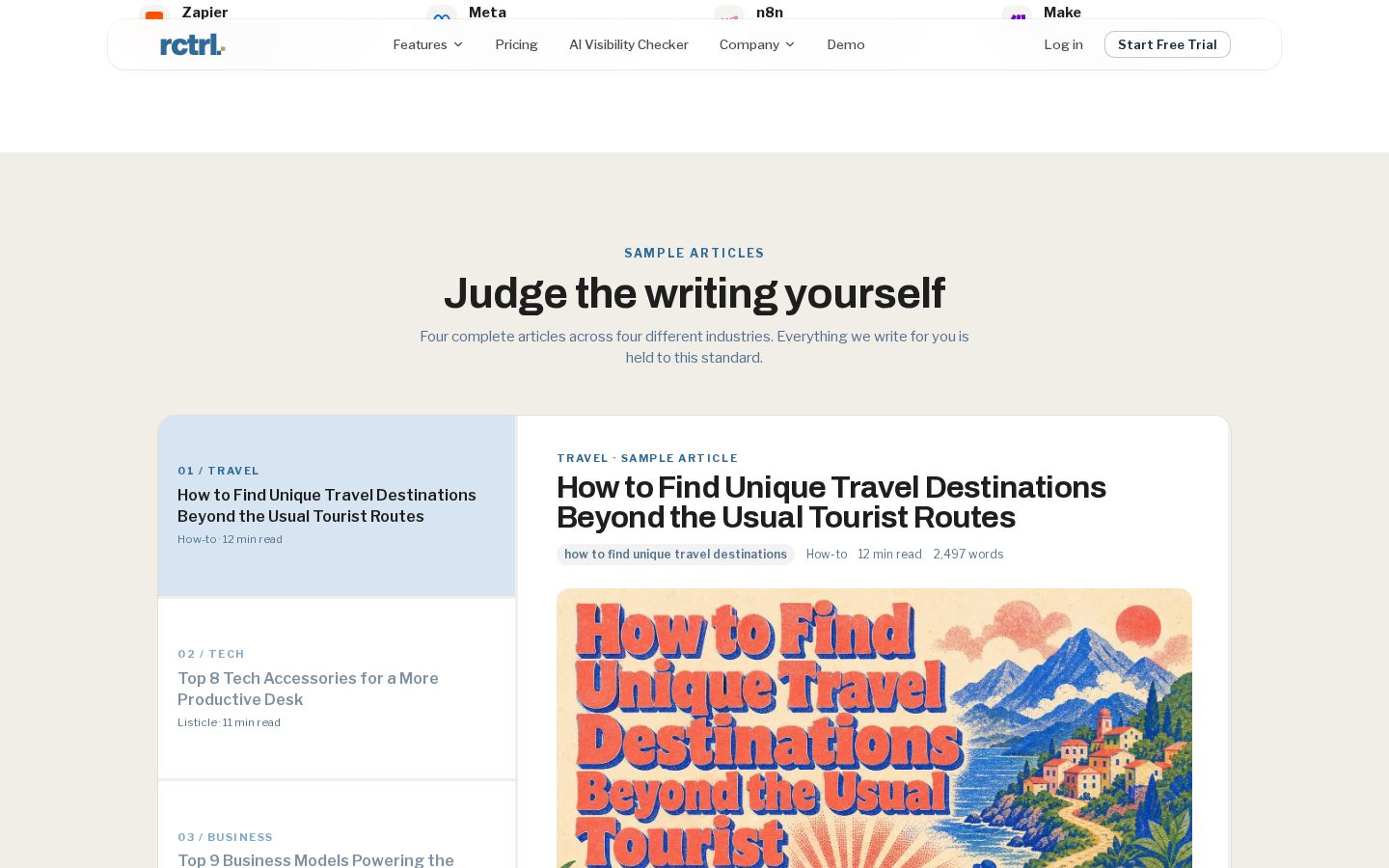Click the 'TRAVEL · SAMPLE ARTICLE' label
This screenshot has width=1389, height=868.
coord(647,458)
